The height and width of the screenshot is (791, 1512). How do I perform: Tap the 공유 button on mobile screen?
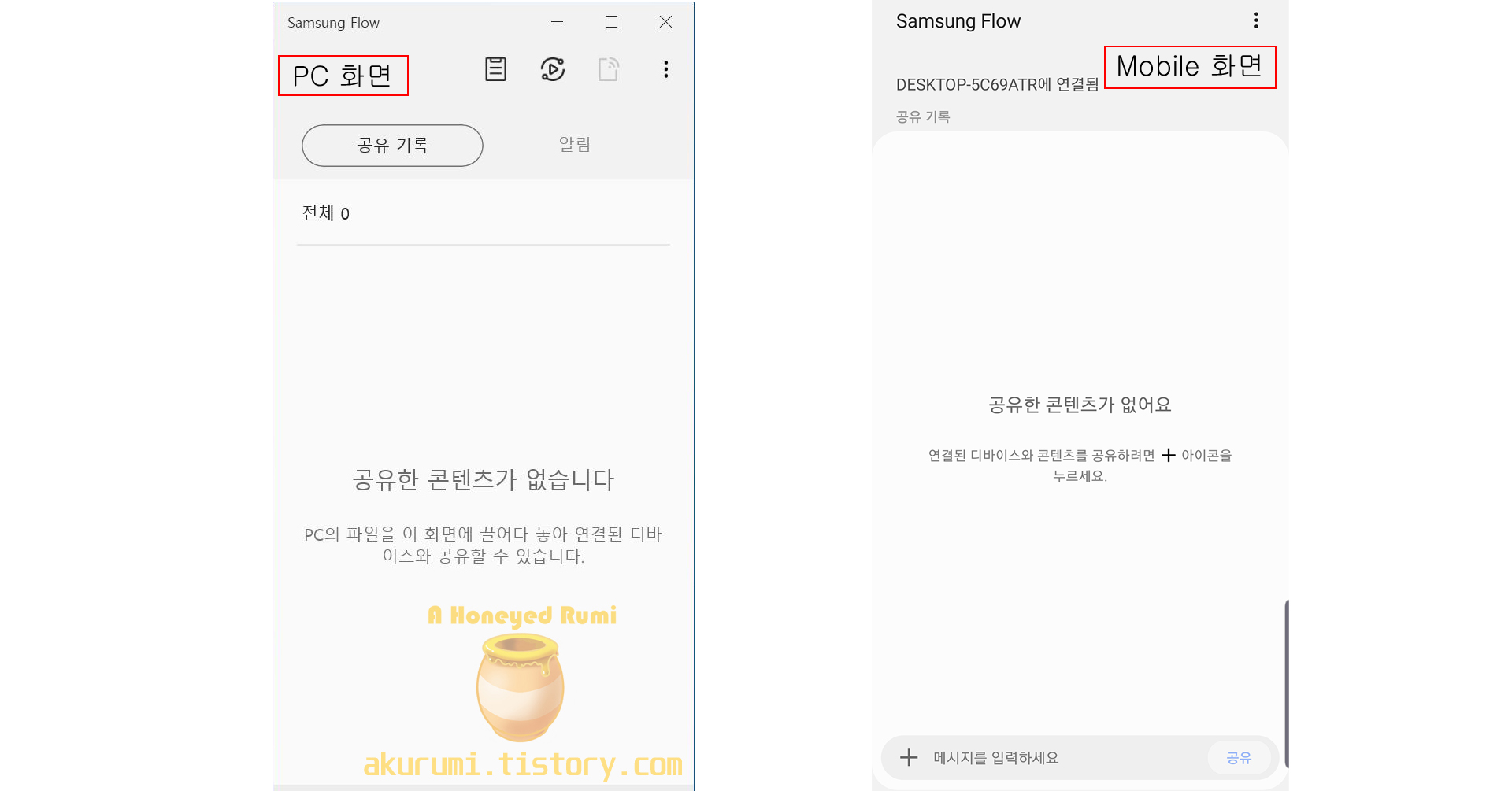coord(1239,757)
